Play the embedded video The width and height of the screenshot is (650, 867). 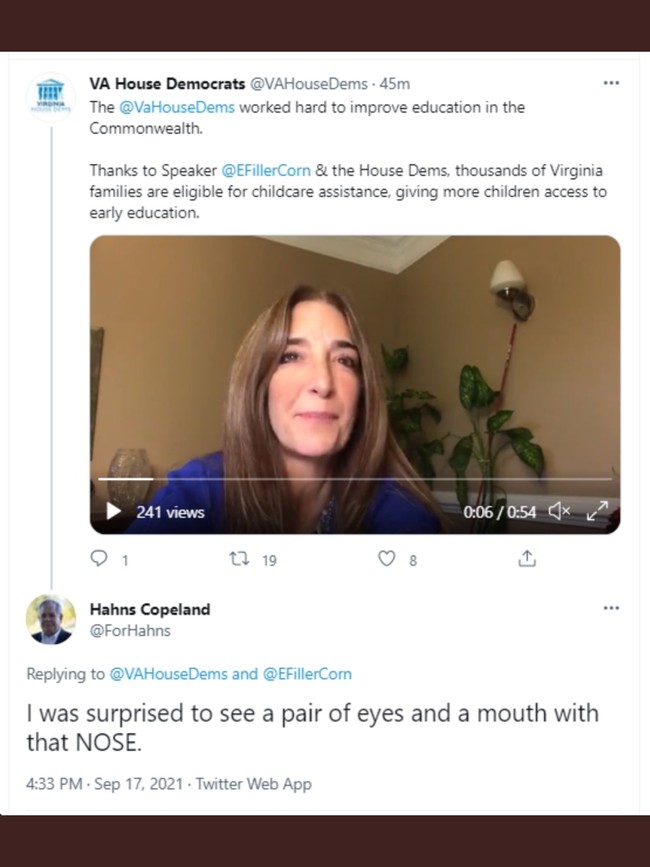point(114,512)
